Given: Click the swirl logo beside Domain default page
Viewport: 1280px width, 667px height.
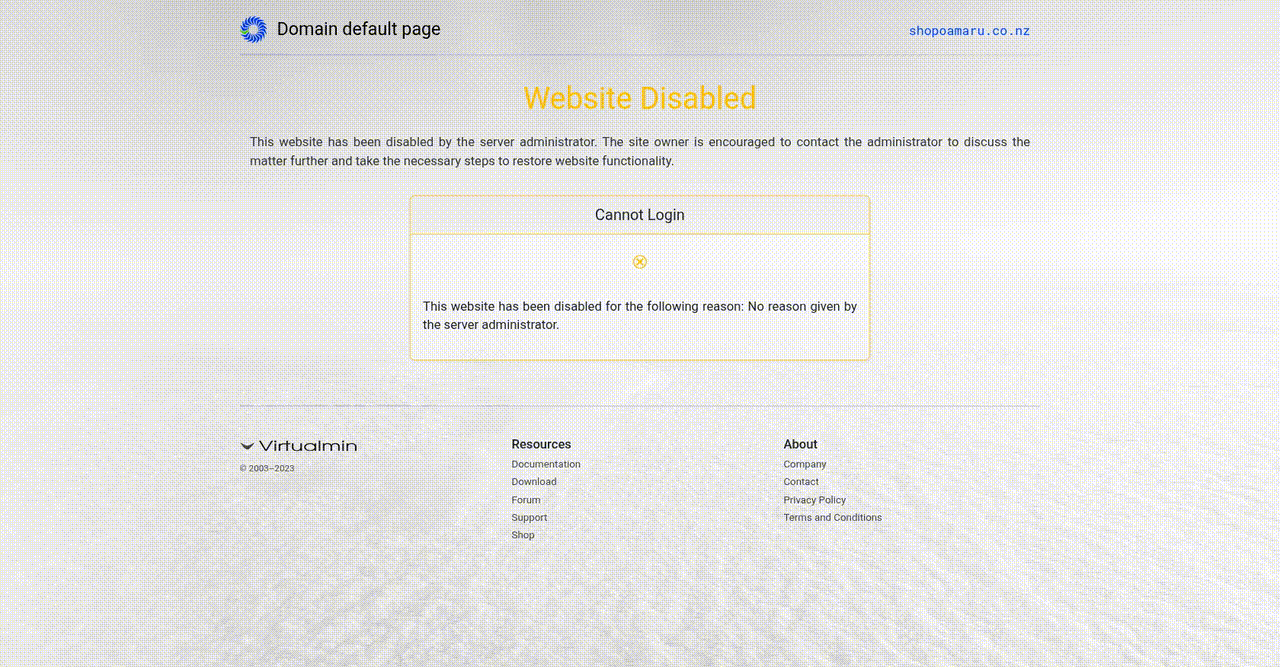Looking at the screenshot, I should pos(253,30).
